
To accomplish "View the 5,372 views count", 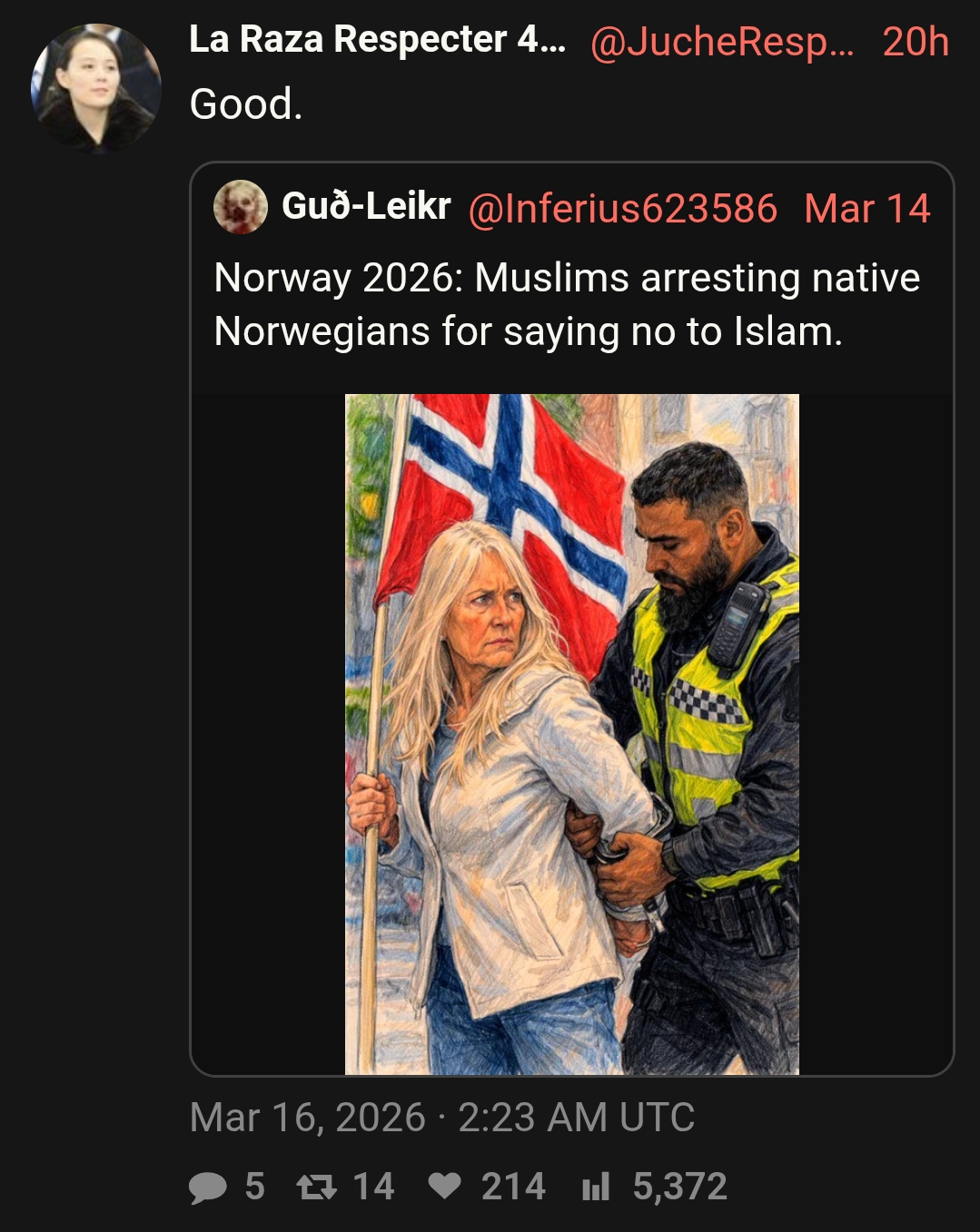I will coord(679,1187).
